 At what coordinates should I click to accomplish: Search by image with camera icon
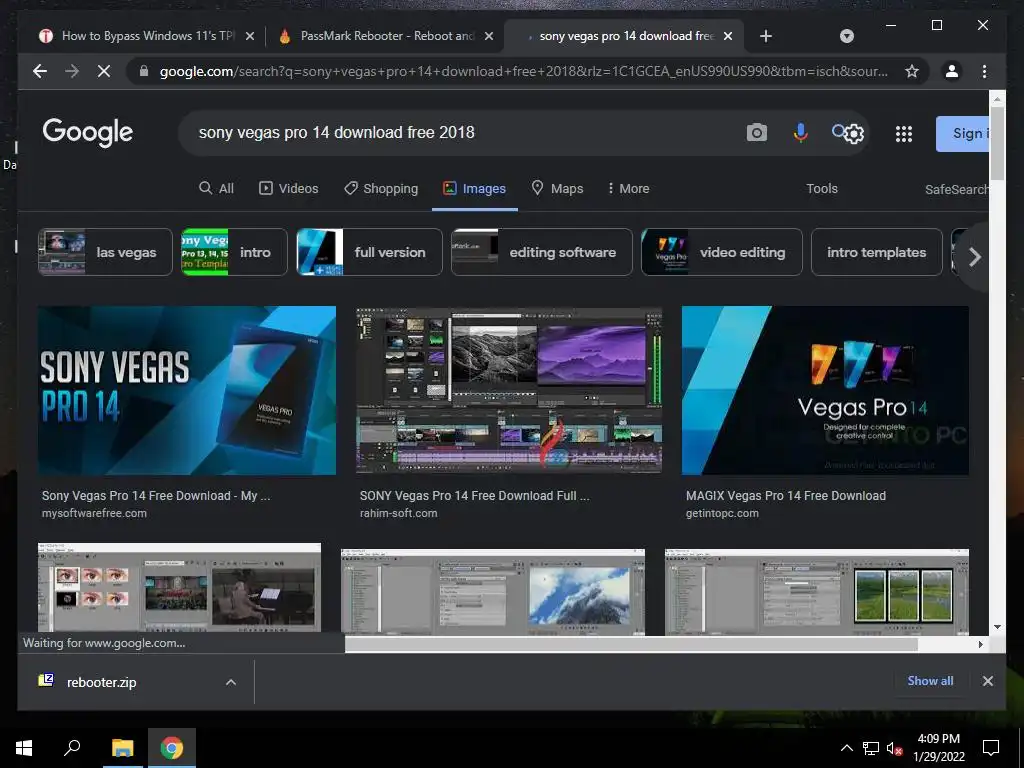(756, 133)
